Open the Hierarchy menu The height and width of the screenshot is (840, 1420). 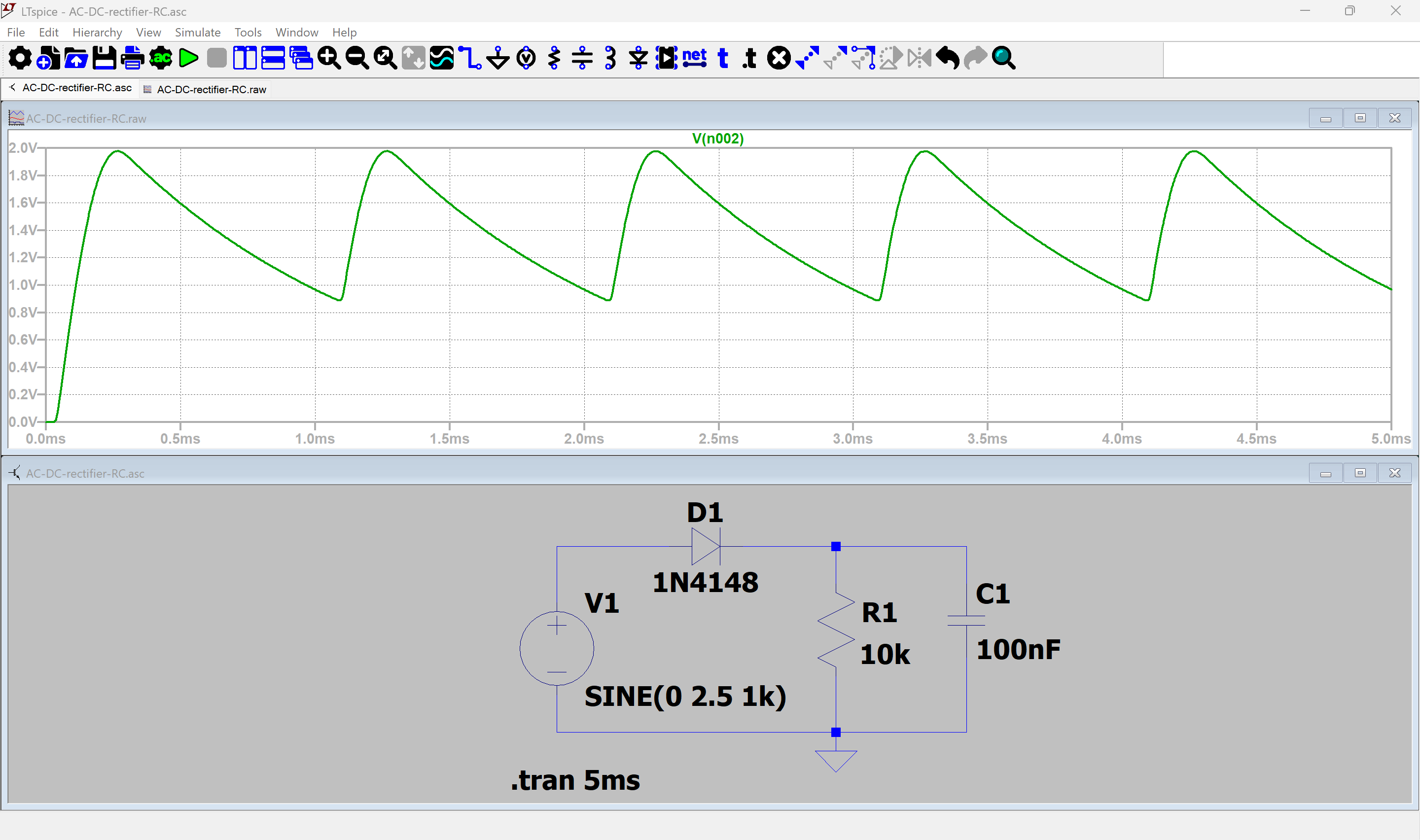coord(97,32)
